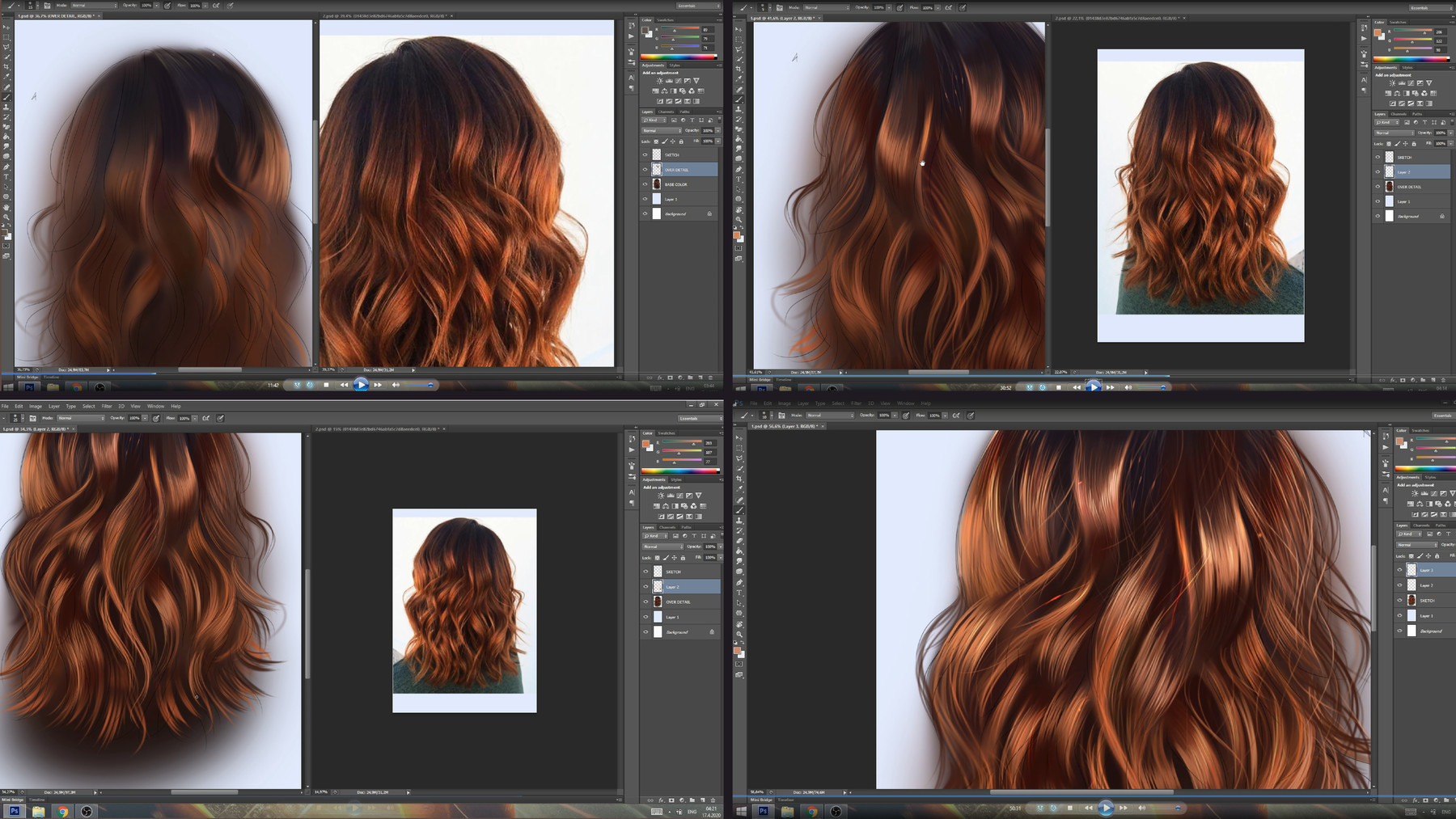The image size is (1456, 819).
Task: Click the R color slider in bottom-left window
Action: tap(682, 442)
